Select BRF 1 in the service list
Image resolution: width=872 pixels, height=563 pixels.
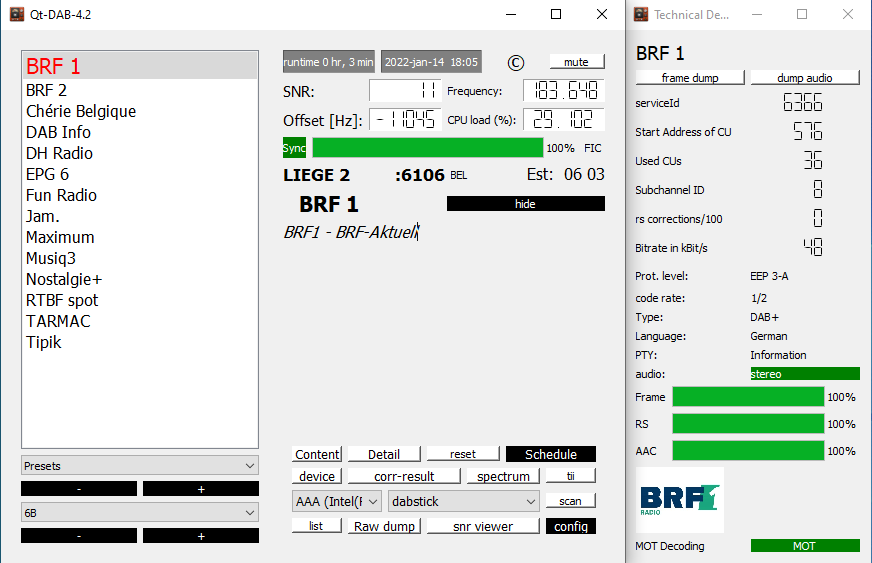click(x=140, y=66)
